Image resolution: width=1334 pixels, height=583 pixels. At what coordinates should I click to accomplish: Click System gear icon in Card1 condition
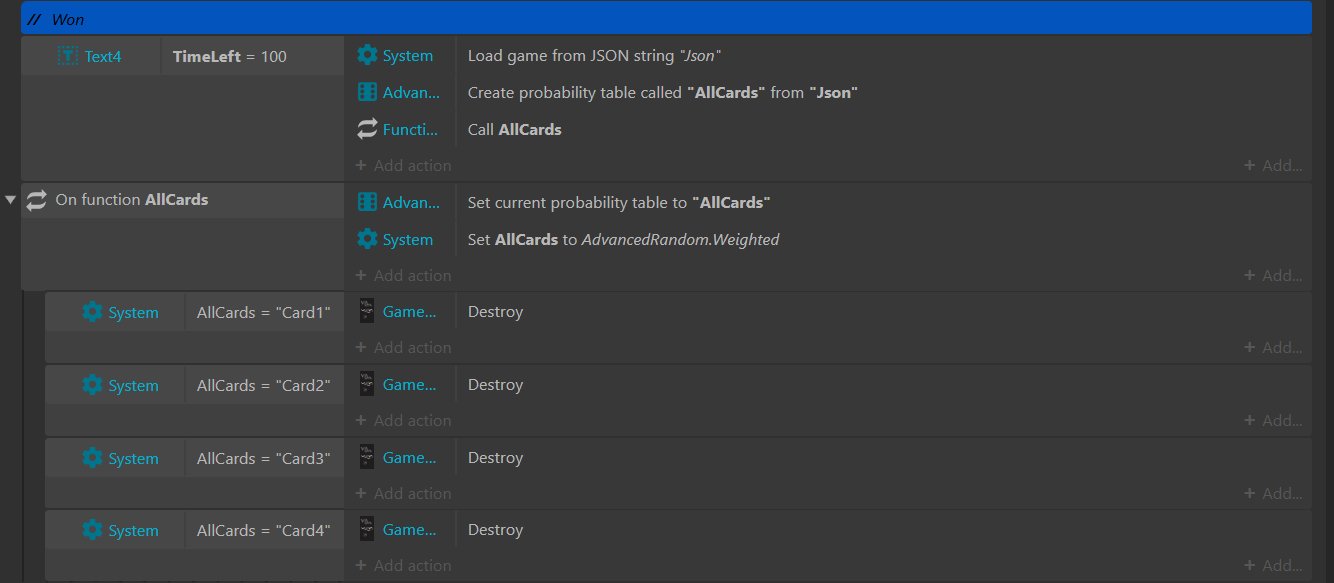(92, 312)
